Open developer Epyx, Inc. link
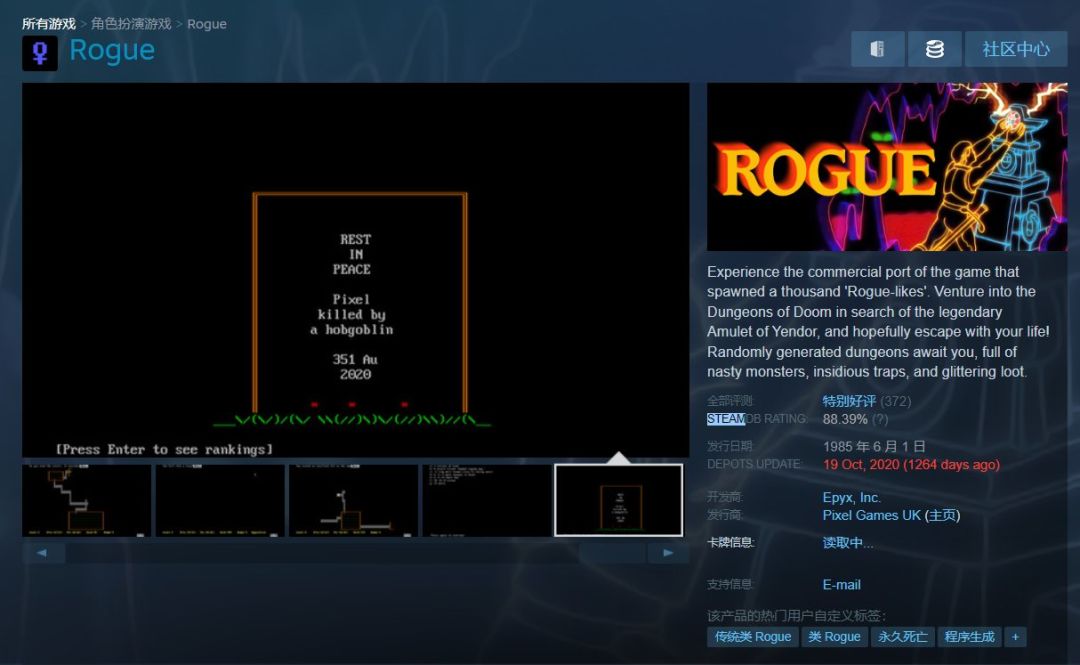Image resolution: width=1080 pixels, height=665 pixels. pos(851,498)
